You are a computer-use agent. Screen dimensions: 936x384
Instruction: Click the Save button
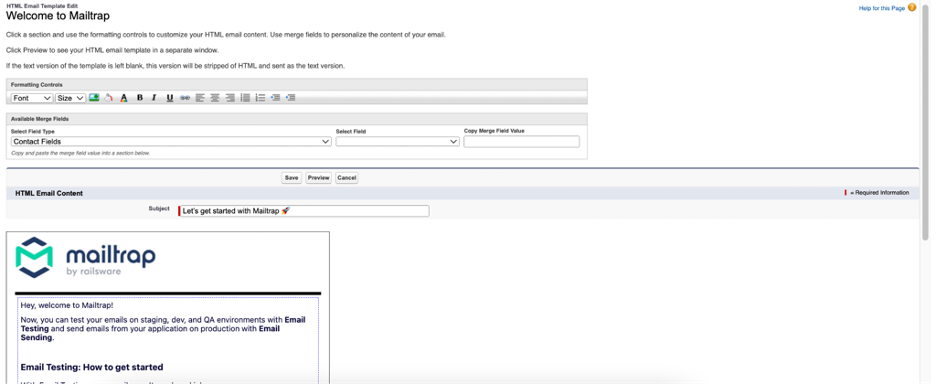(291, 178)
